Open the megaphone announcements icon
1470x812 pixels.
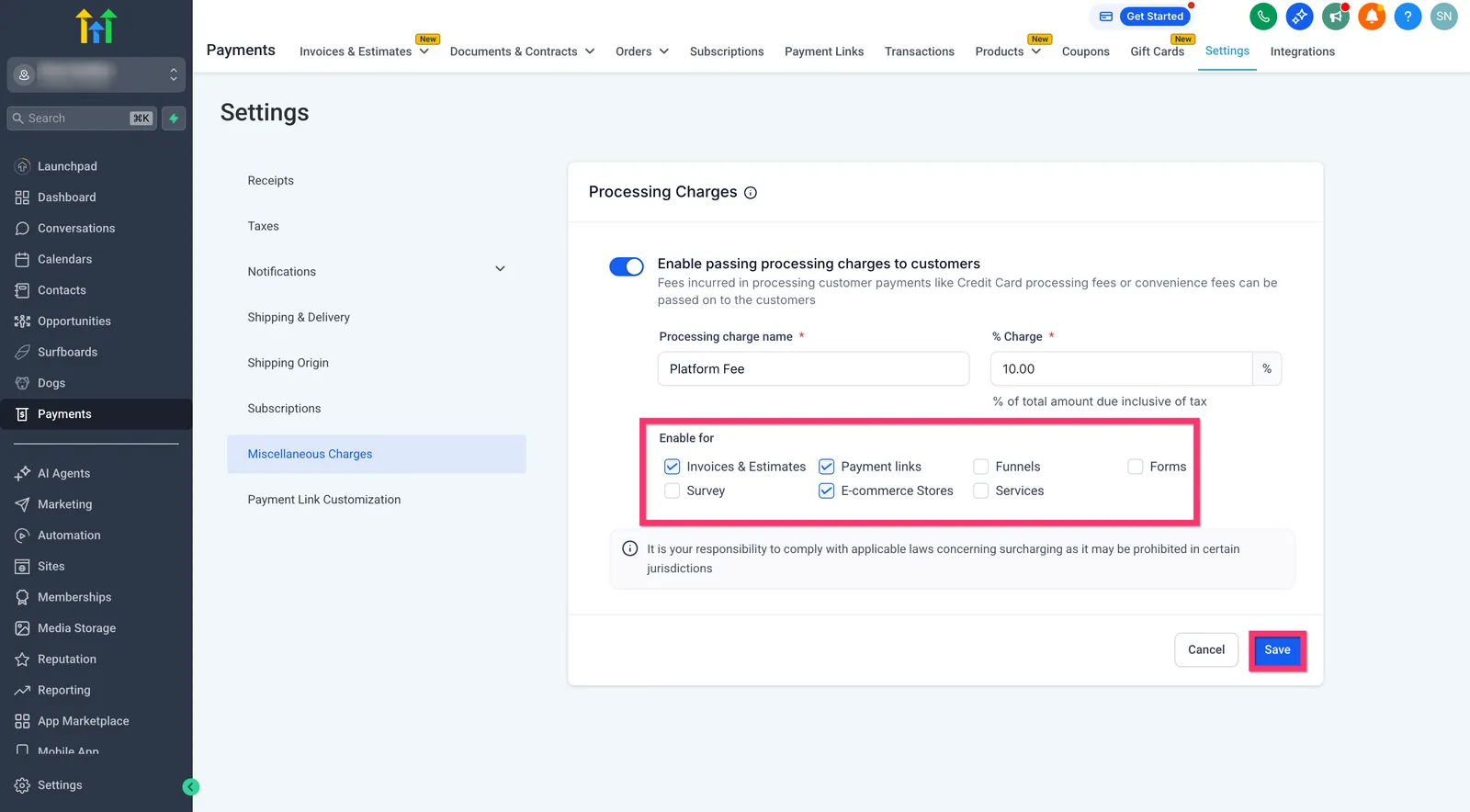click(1336, 17)
